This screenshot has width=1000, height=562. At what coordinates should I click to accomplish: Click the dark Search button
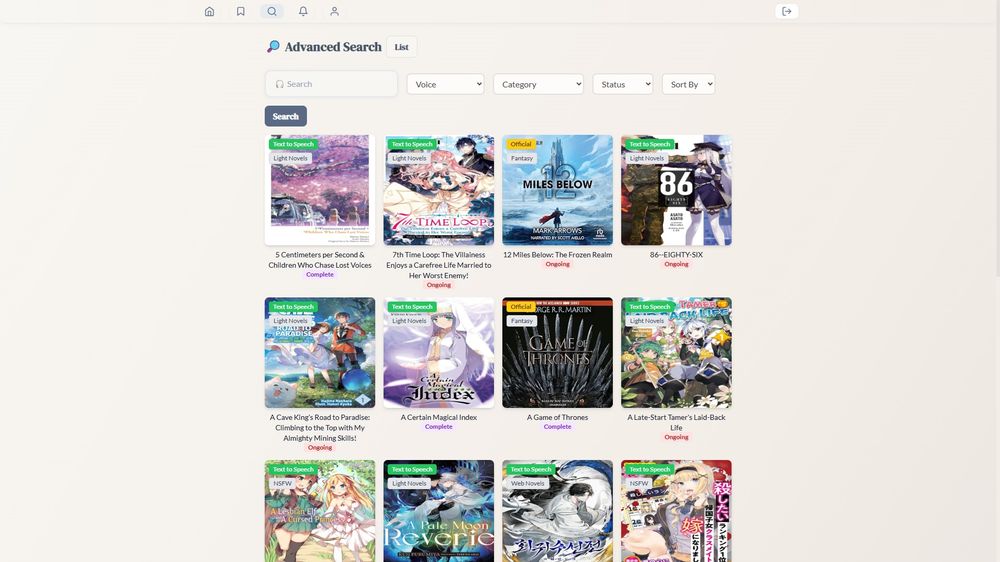(286, 116)
